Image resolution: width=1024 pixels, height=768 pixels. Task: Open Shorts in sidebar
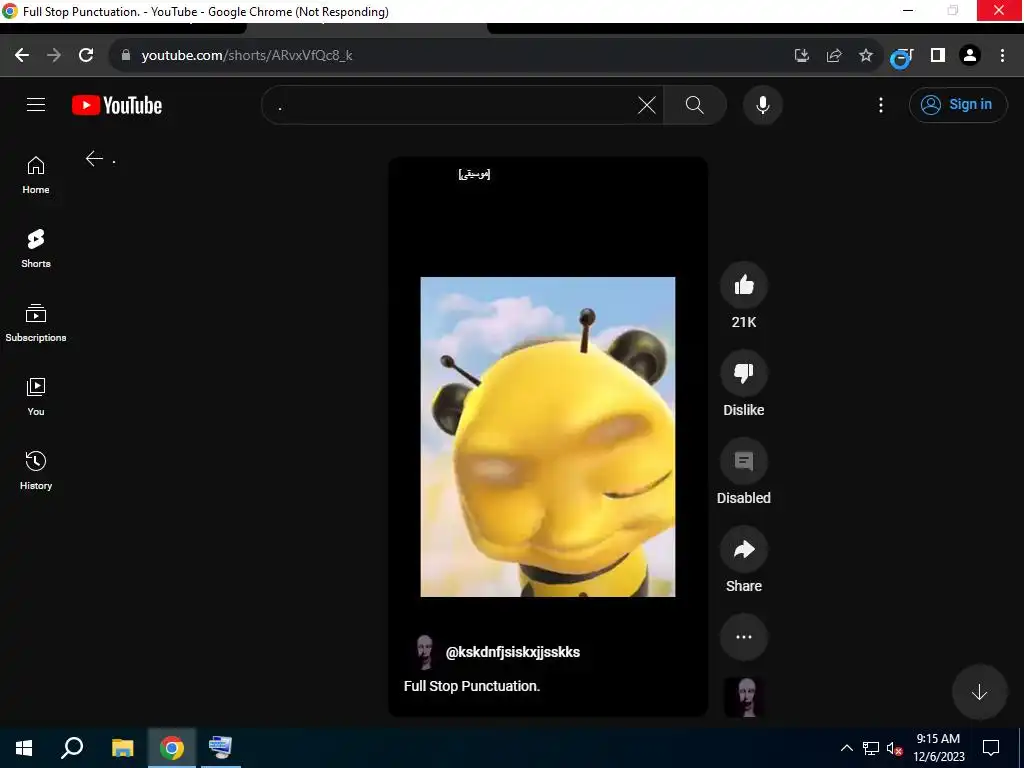coord(36,249)
